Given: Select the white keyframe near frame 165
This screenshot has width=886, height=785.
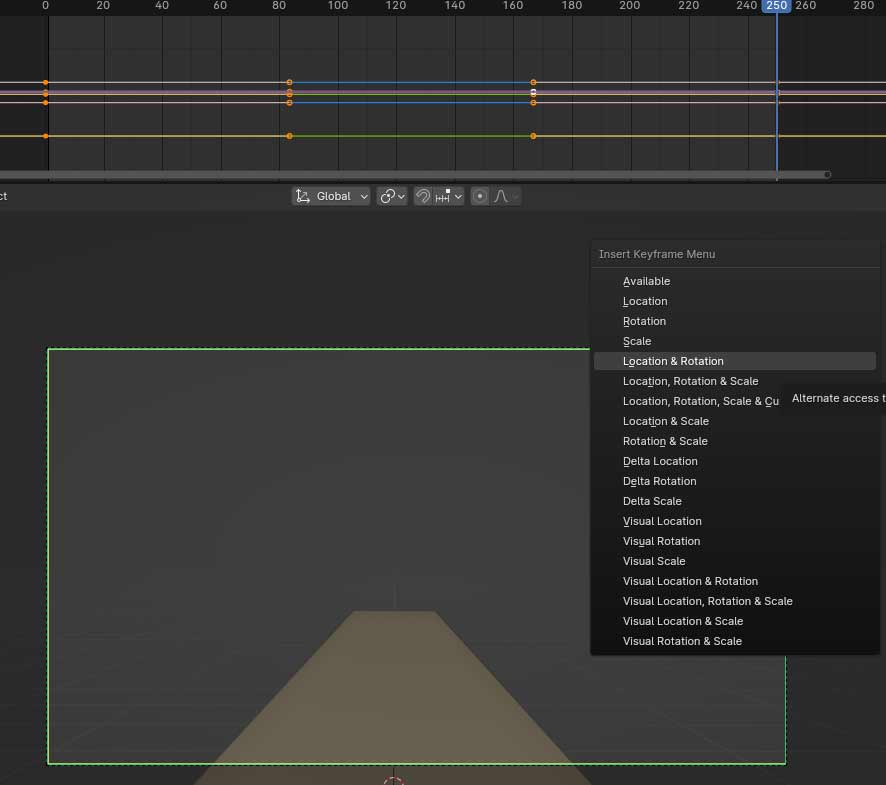Looking at the screenshot, I should tap(533, 92).
